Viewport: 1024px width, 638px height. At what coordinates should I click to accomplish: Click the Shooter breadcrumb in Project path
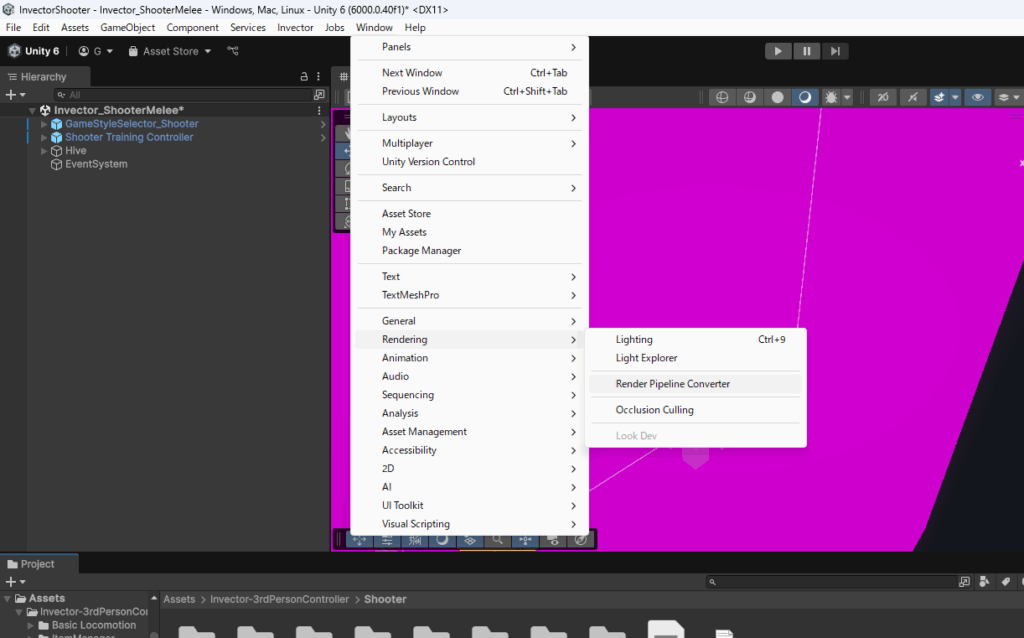tap(385, 600)
